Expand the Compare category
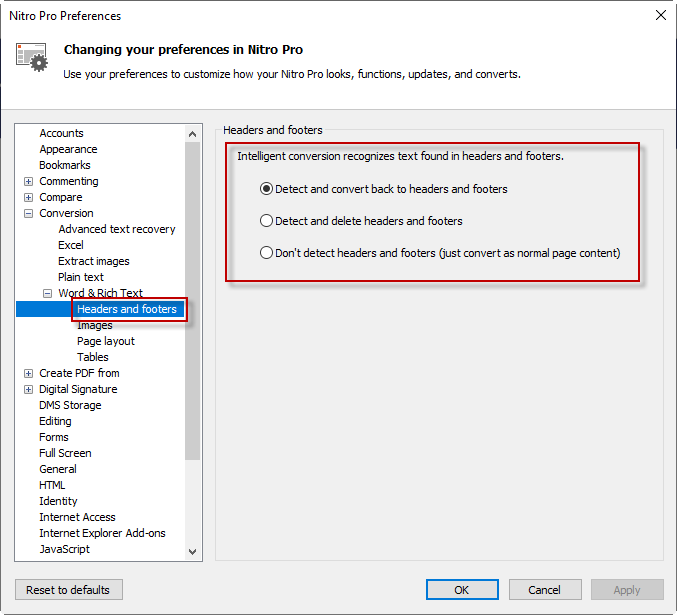 (29, 197)
